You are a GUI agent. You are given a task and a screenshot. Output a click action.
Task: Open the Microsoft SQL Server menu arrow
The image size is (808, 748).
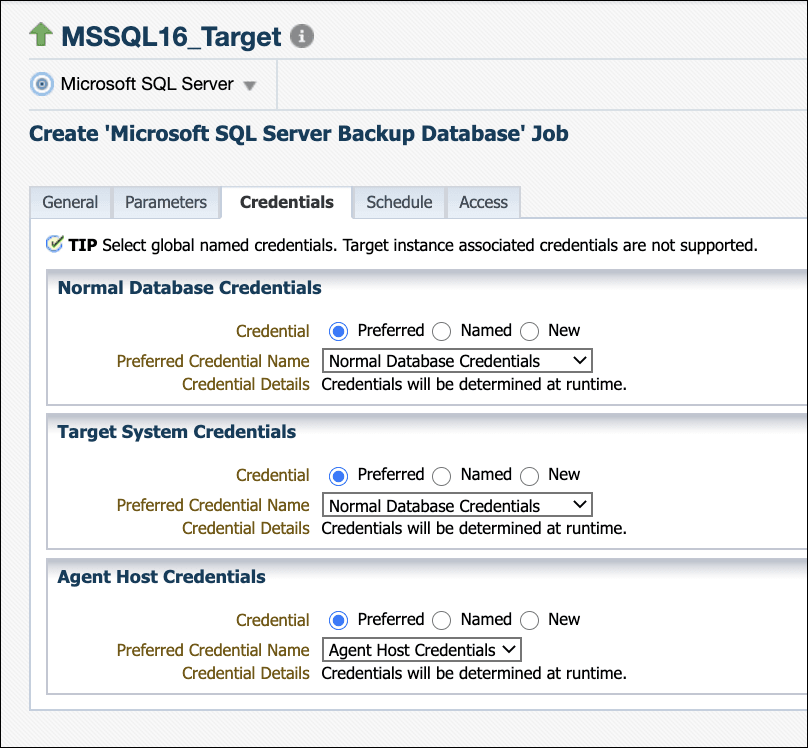coord(250,86)
